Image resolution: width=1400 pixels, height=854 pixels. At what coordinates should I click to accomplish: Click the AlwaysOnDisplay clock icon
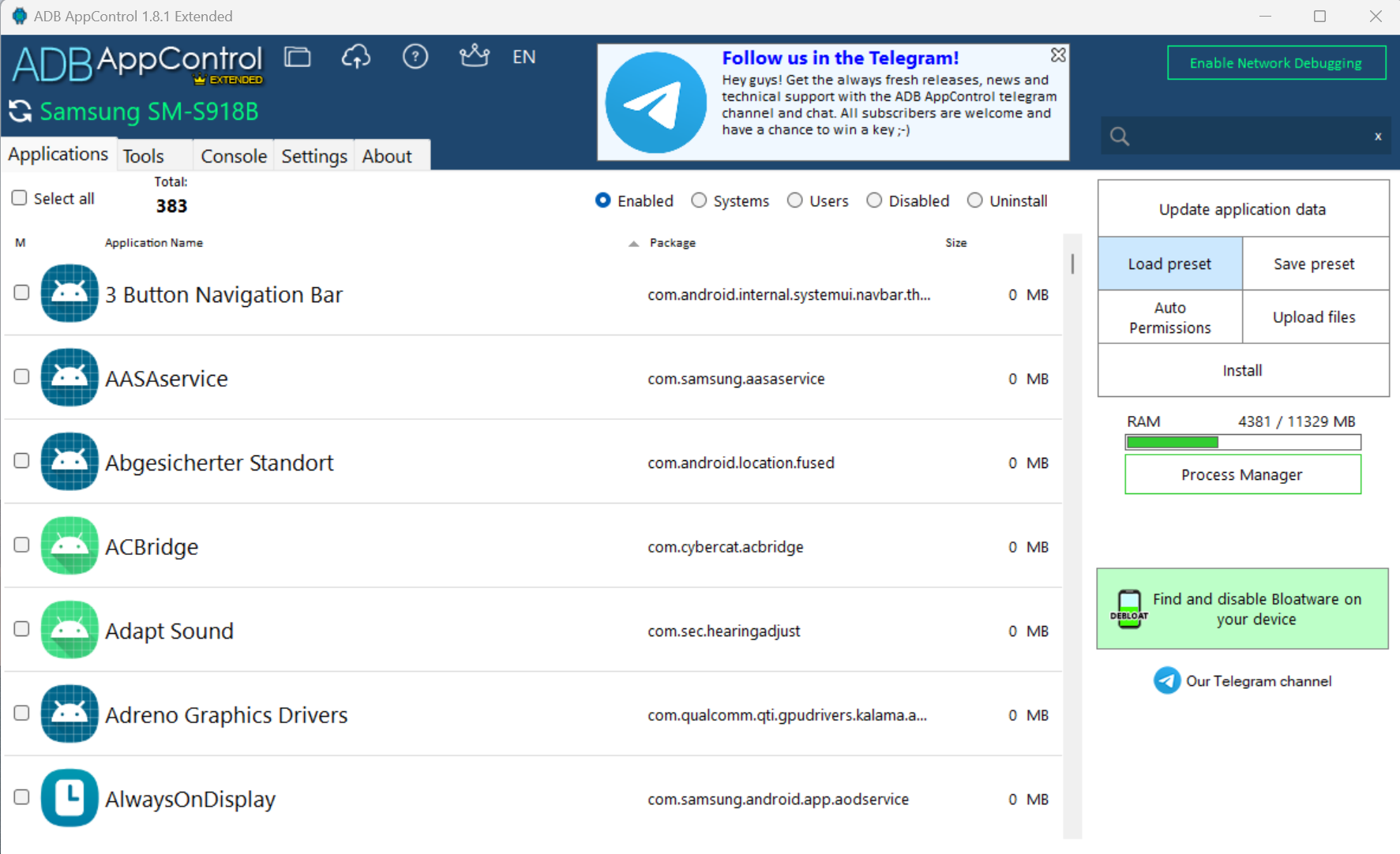(x=69, y=798)
